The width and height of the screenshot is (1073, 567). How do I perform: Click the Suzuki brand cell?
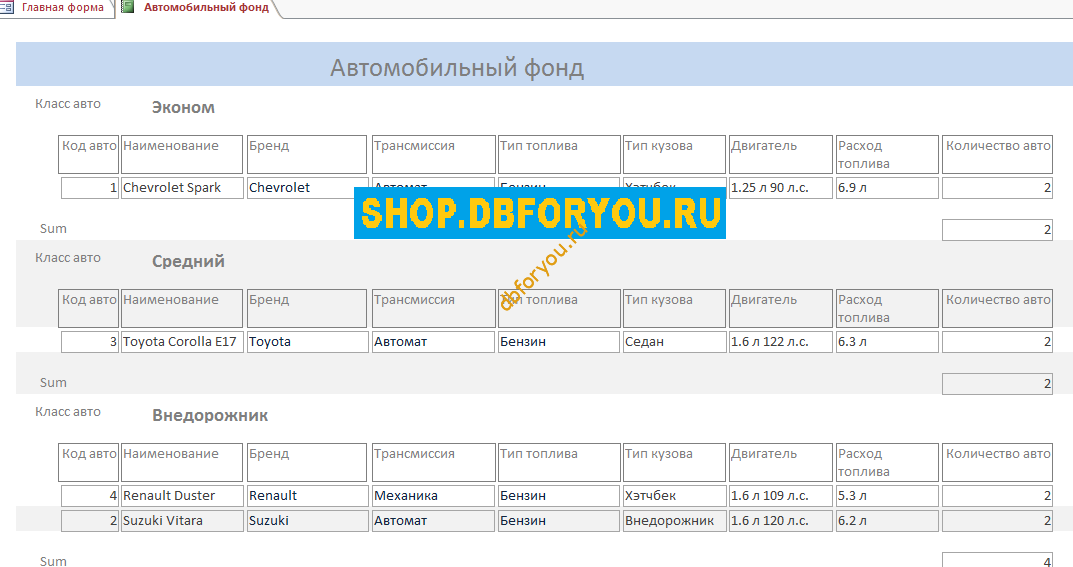(x=308, y=521)
